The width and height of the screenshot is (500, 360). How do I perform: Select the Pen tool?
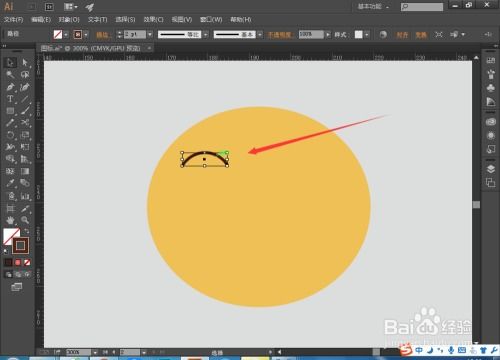click(x=10, y=87)
